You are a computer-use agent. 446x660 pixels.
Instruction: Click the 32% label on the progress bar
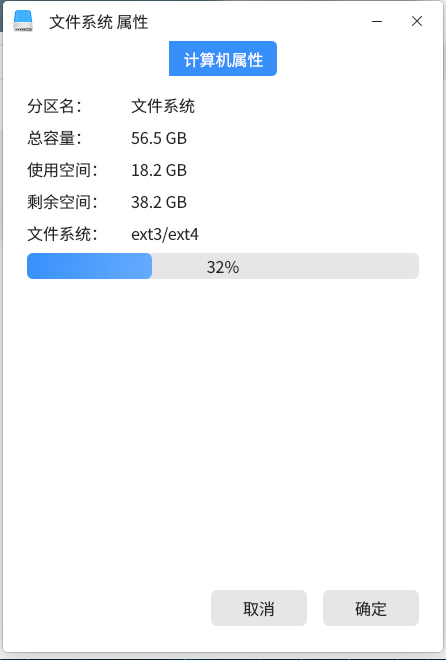pos(223,267)
